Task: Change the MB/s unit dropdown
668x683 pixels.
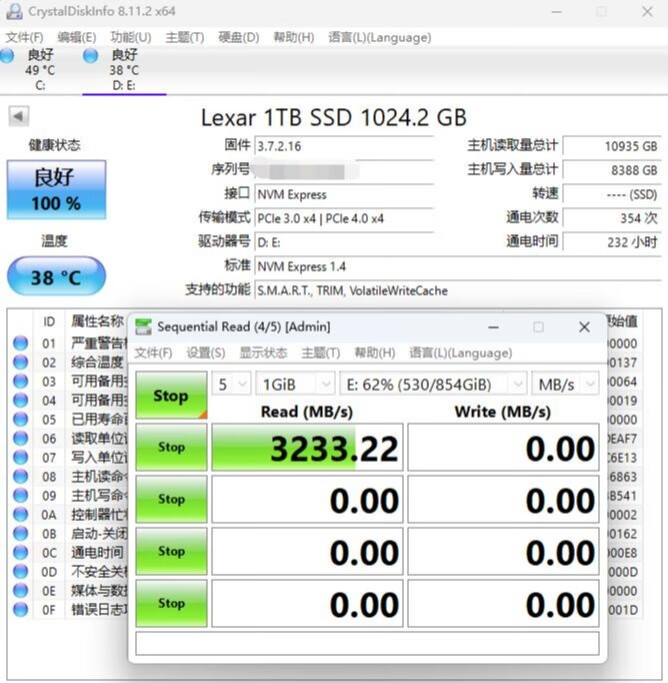Action: [565, 384]
